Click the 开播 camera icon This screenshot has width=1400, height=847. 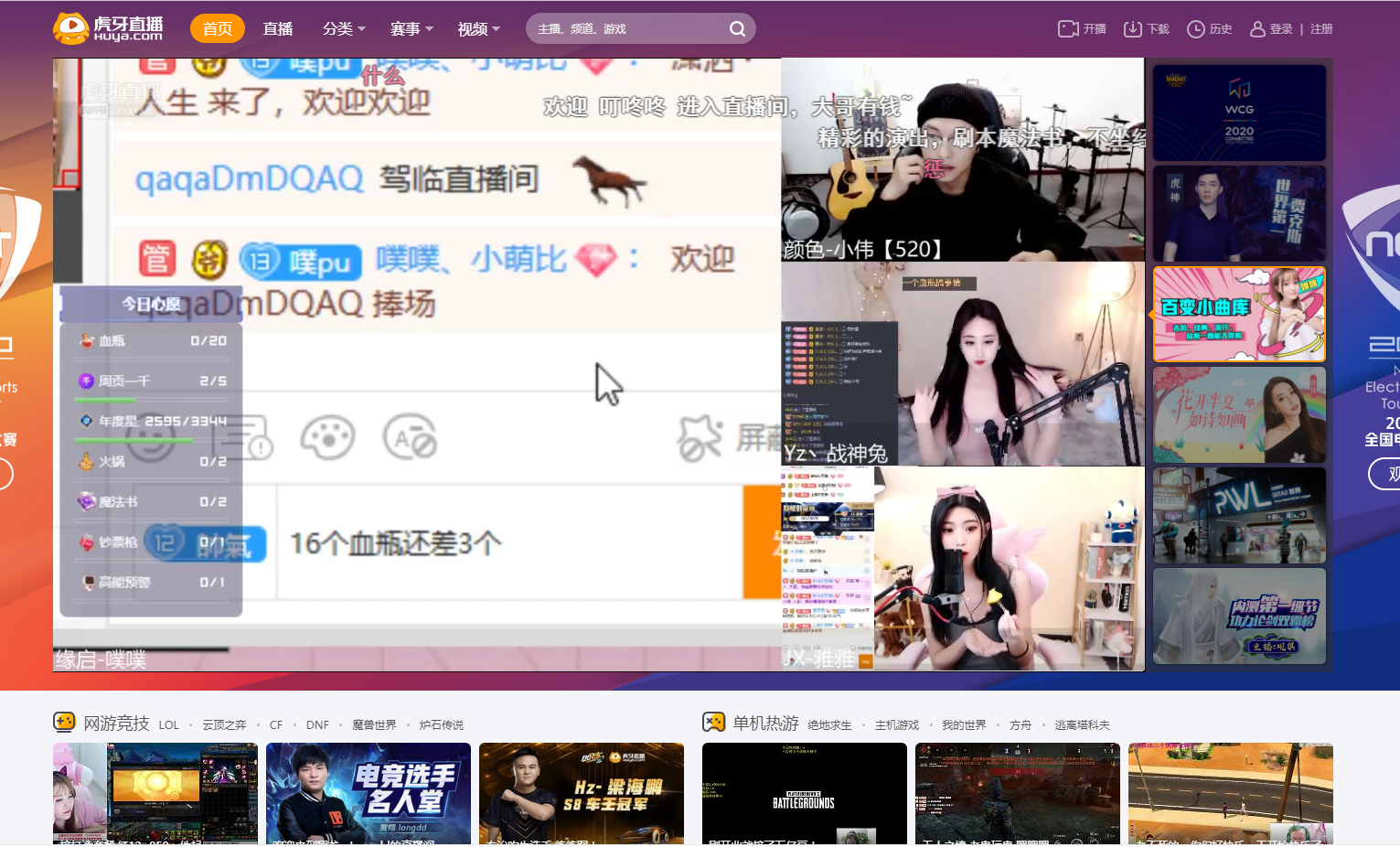pos(1068,29)
